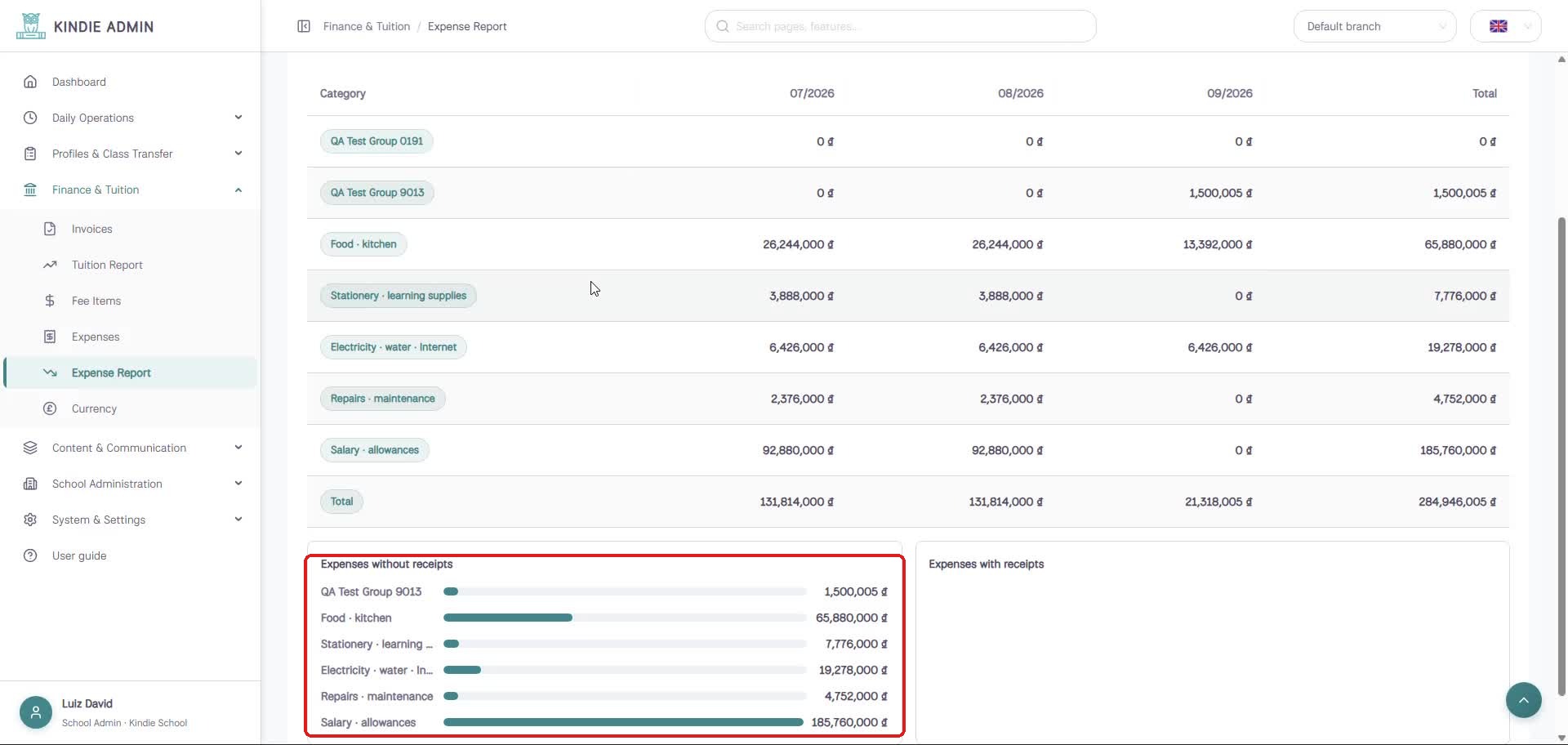This screenshot has height=745, width=1568.
Task: Click the Daily Operations clock icon
Action: tap(30, 118)
